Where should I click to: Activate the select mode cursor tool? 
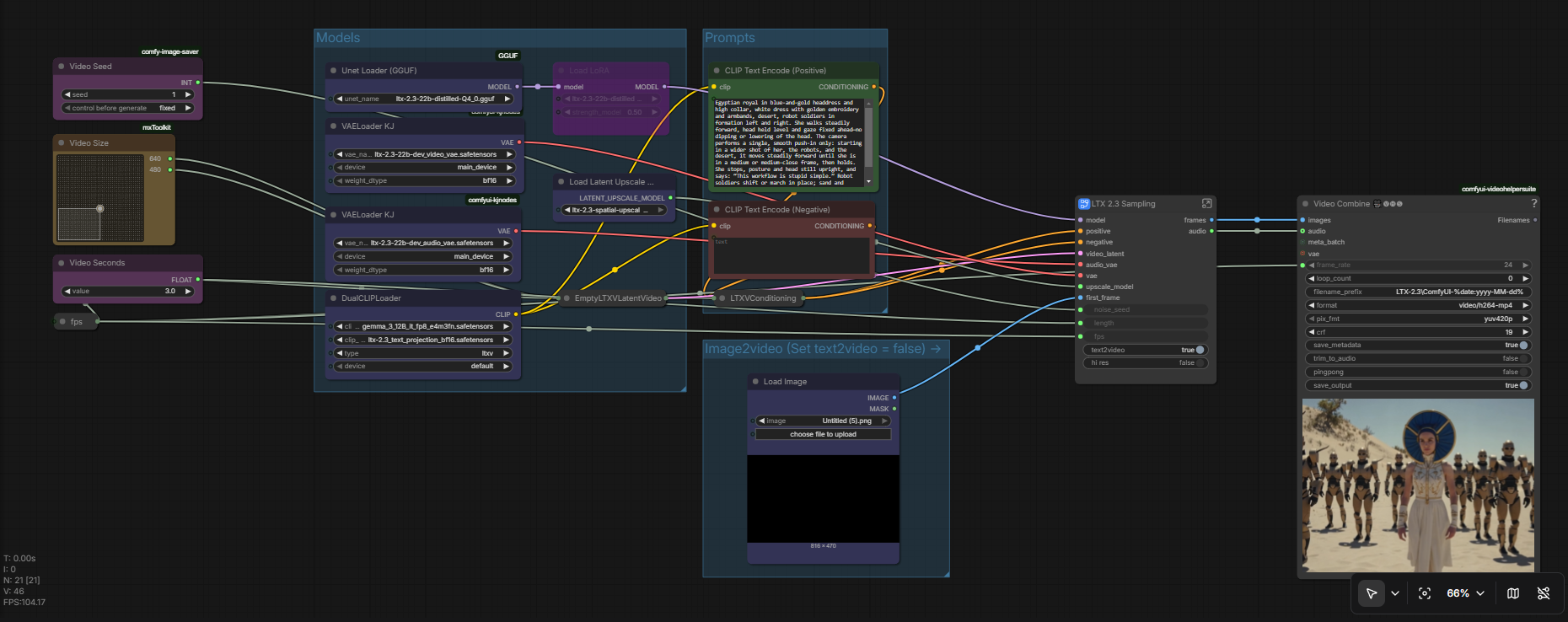[x=1372, y=593]
